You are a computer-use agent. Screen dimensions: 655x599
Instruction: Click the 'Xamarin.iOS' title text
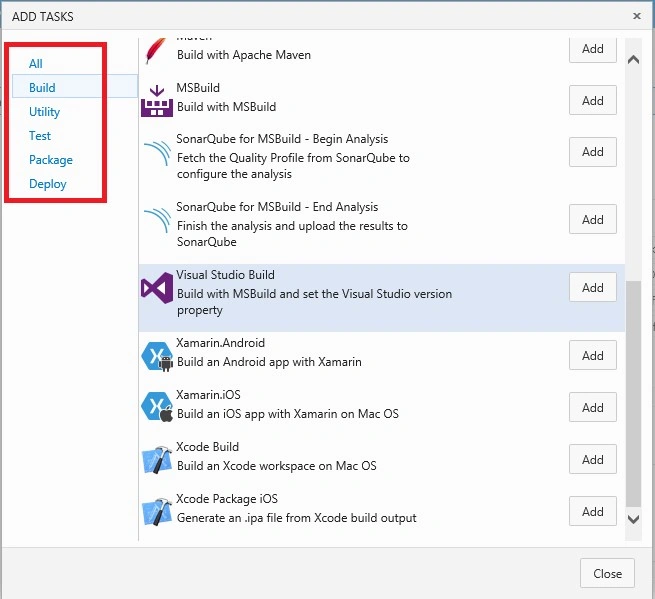pyautogui.click(x=208, y=395)
